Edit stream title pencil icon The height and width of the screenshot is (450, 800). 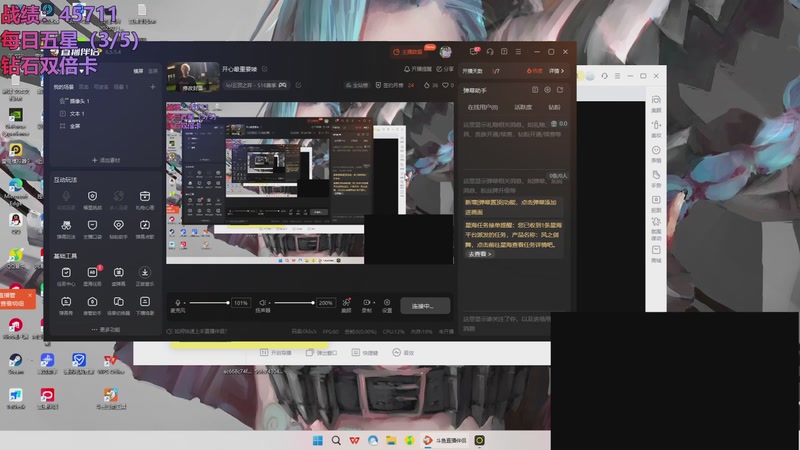tap(265, 69)
